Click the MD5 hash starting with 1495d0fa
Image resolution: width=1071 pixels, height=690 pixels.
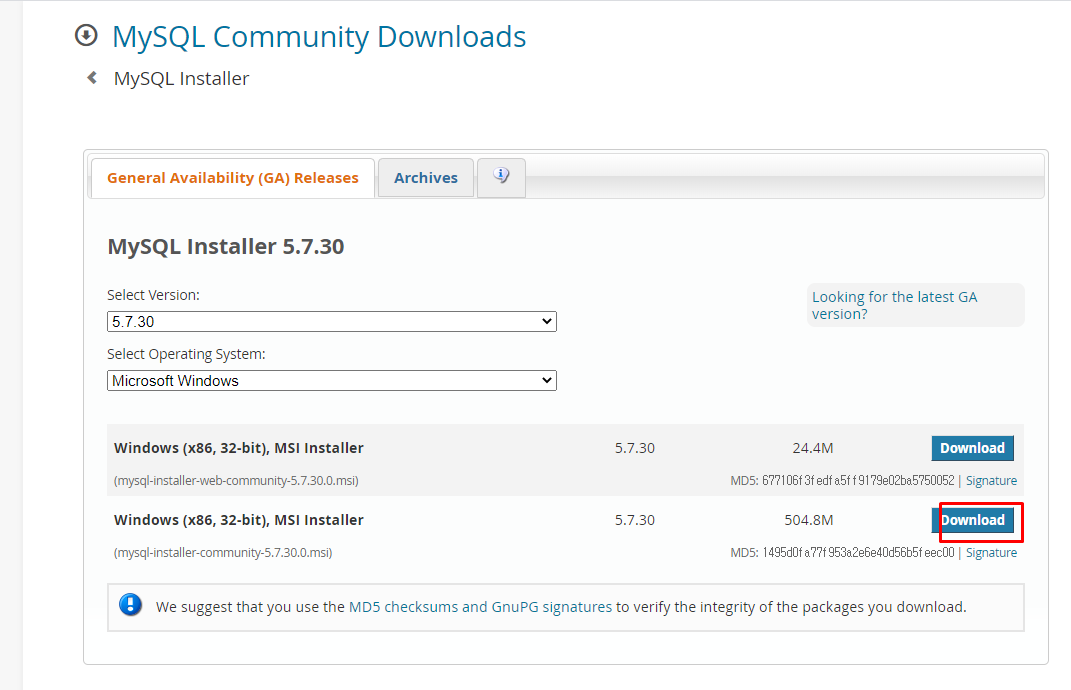point(858,553)
